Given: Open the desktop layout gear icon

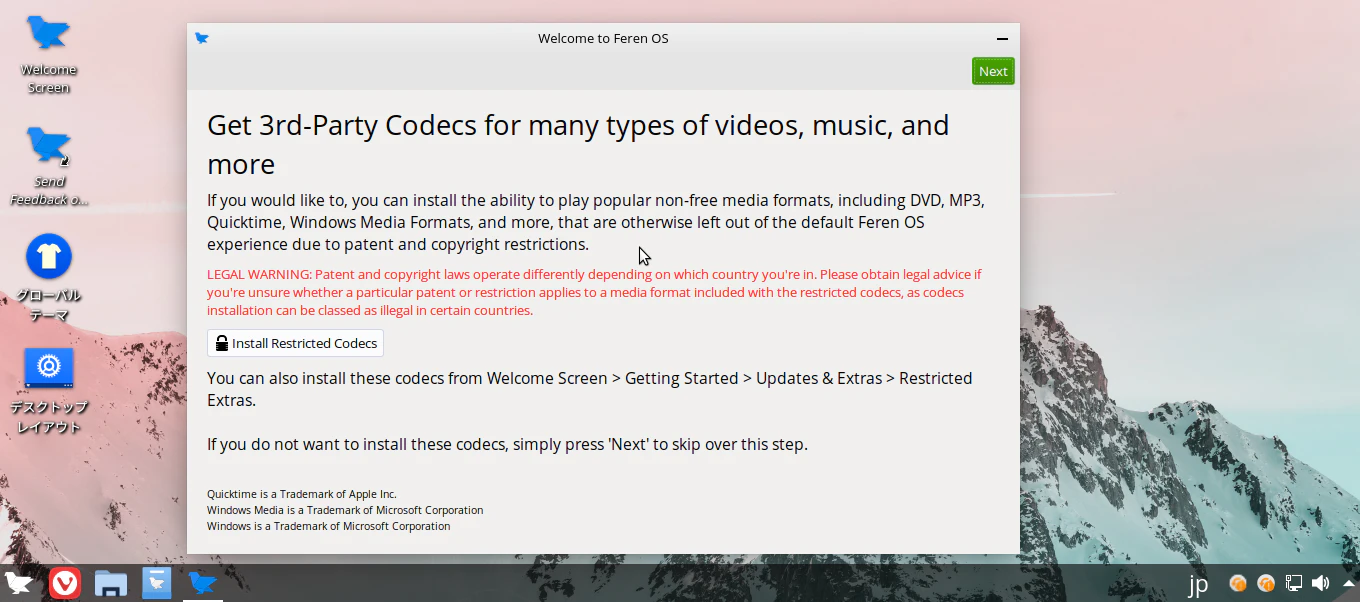Looking at the screenshot, I should [48, 390].
